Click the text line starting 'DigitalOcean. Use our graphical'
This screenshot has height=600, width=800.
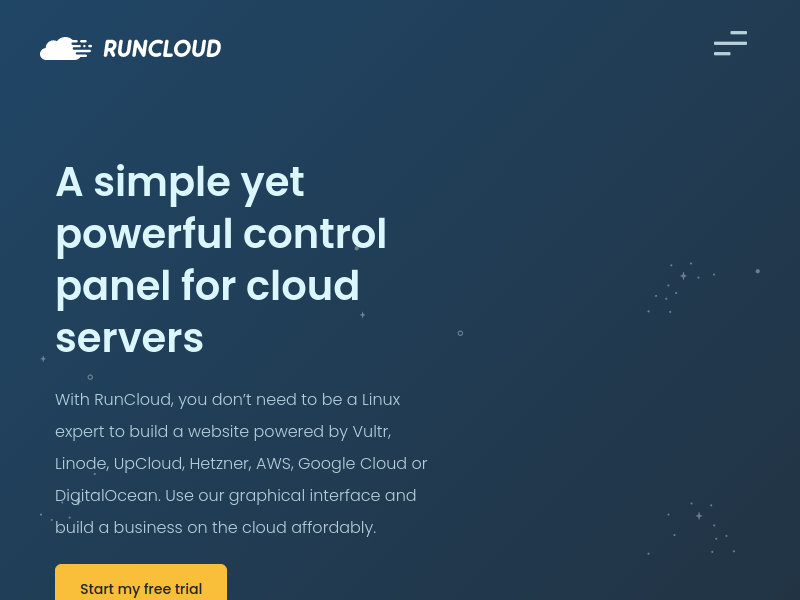236,495
